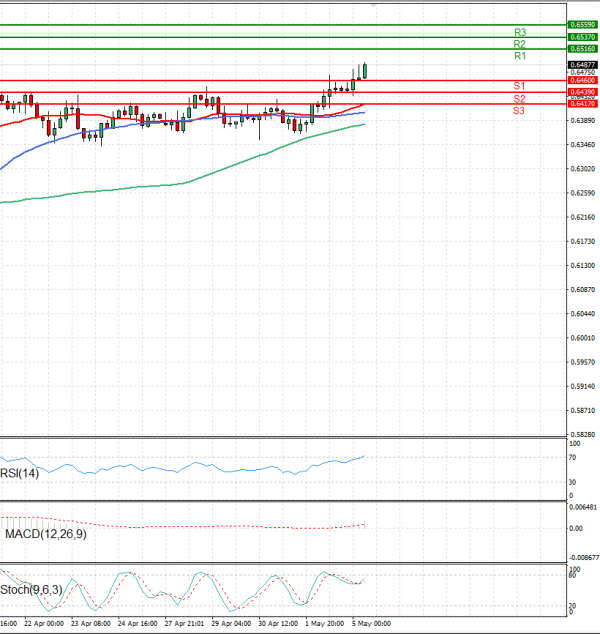This screenshot has width=600, height=634.
Task: Select the 0.65160 resistance price tag
Action: (x=582, y=49)
